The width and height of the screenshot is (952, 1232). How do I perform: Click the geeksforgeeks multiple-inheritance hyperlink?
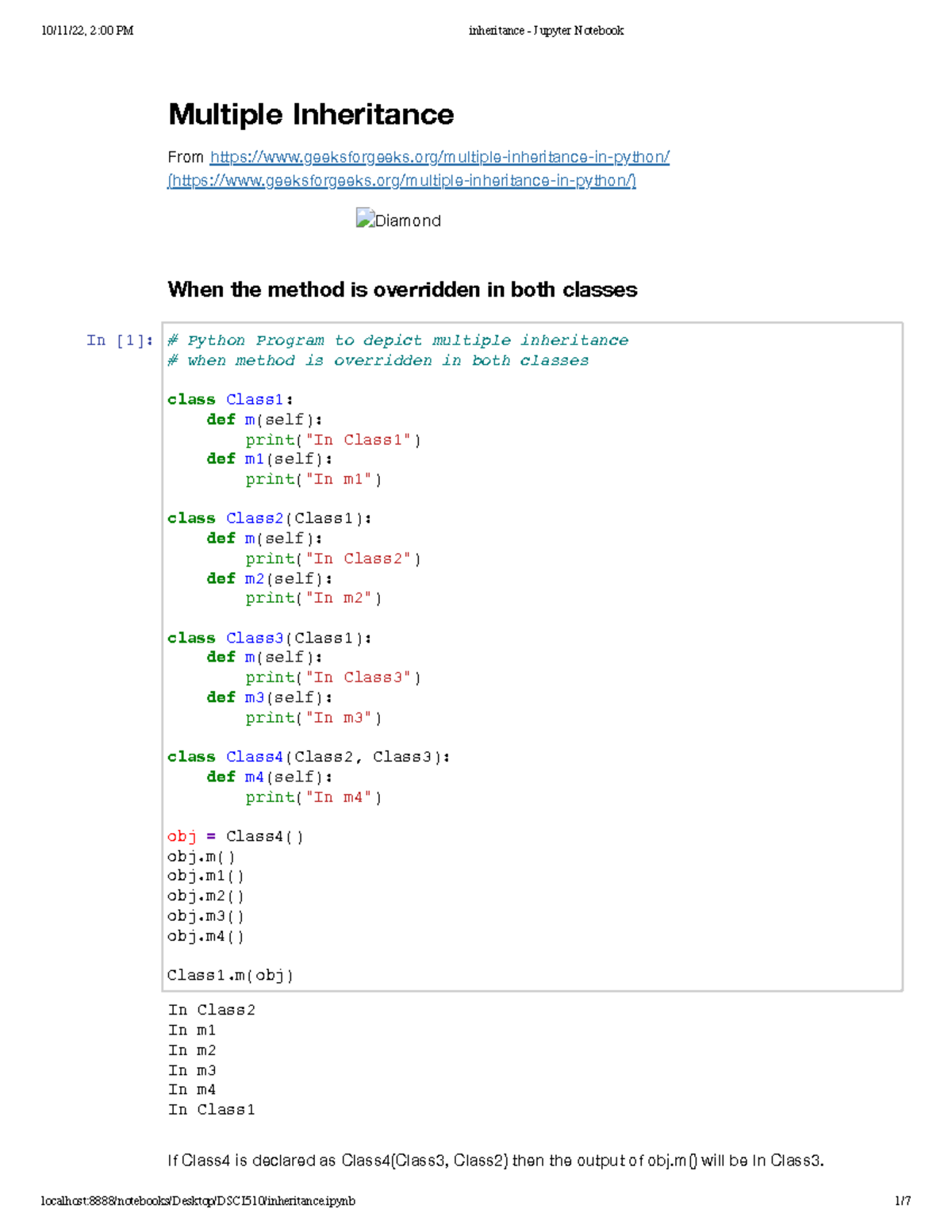point(440,156)
